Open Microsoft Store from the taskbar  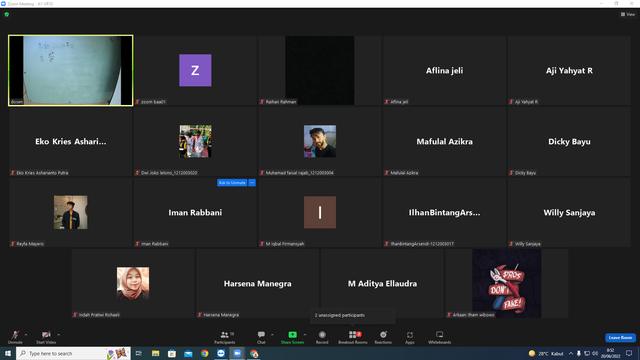(172, 353)
